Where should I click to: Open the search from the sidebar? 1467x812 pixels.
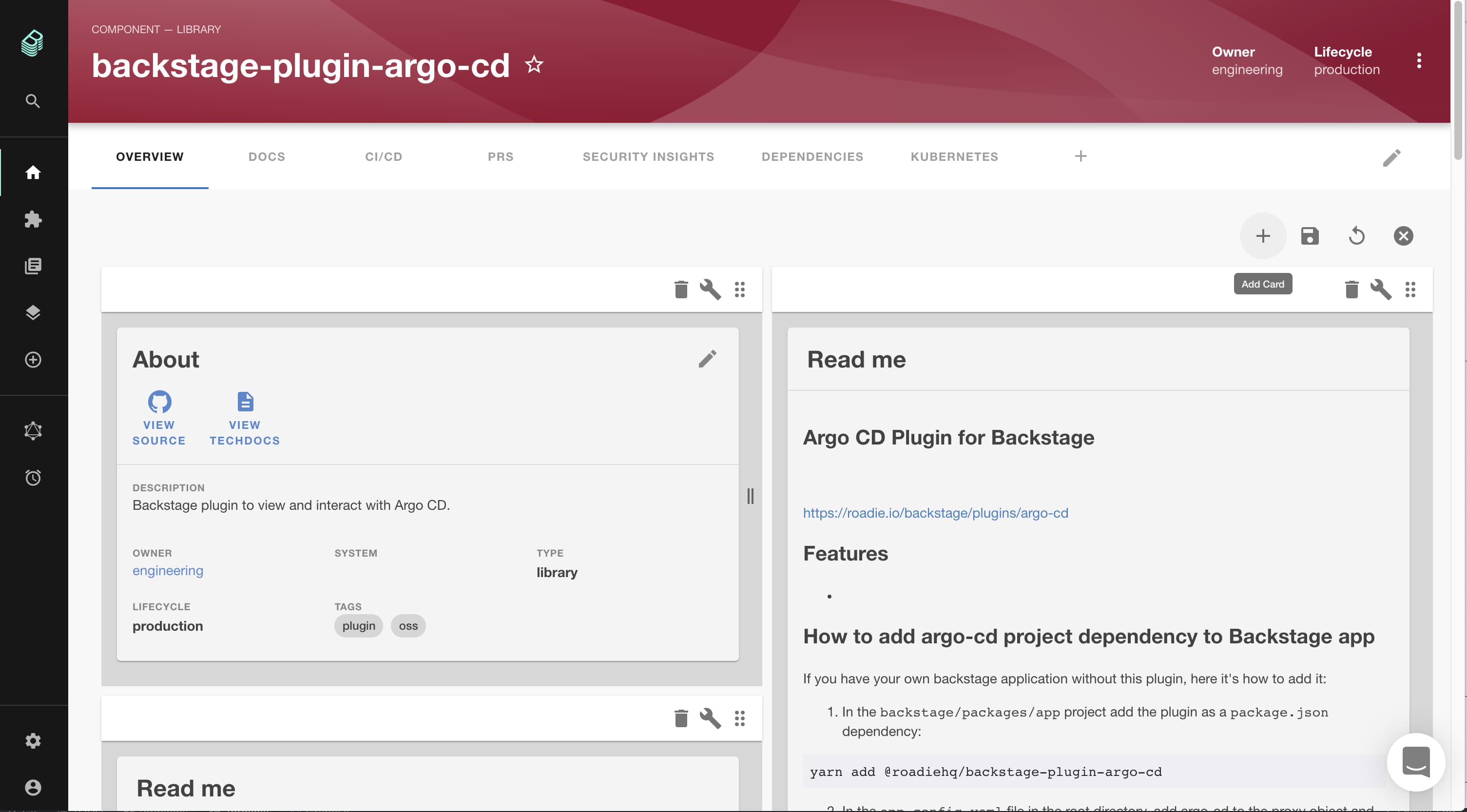pos(33,101)
